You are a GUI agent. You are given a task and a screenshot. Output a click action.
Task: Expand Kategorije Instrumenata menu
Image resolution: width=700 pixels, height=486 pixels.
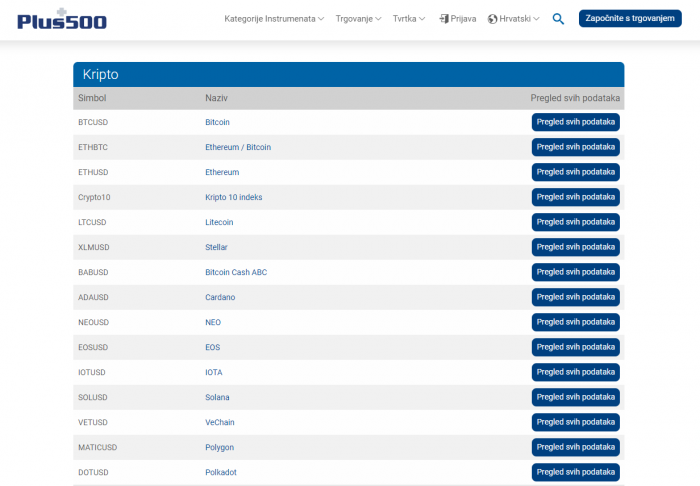click(274, 19)
